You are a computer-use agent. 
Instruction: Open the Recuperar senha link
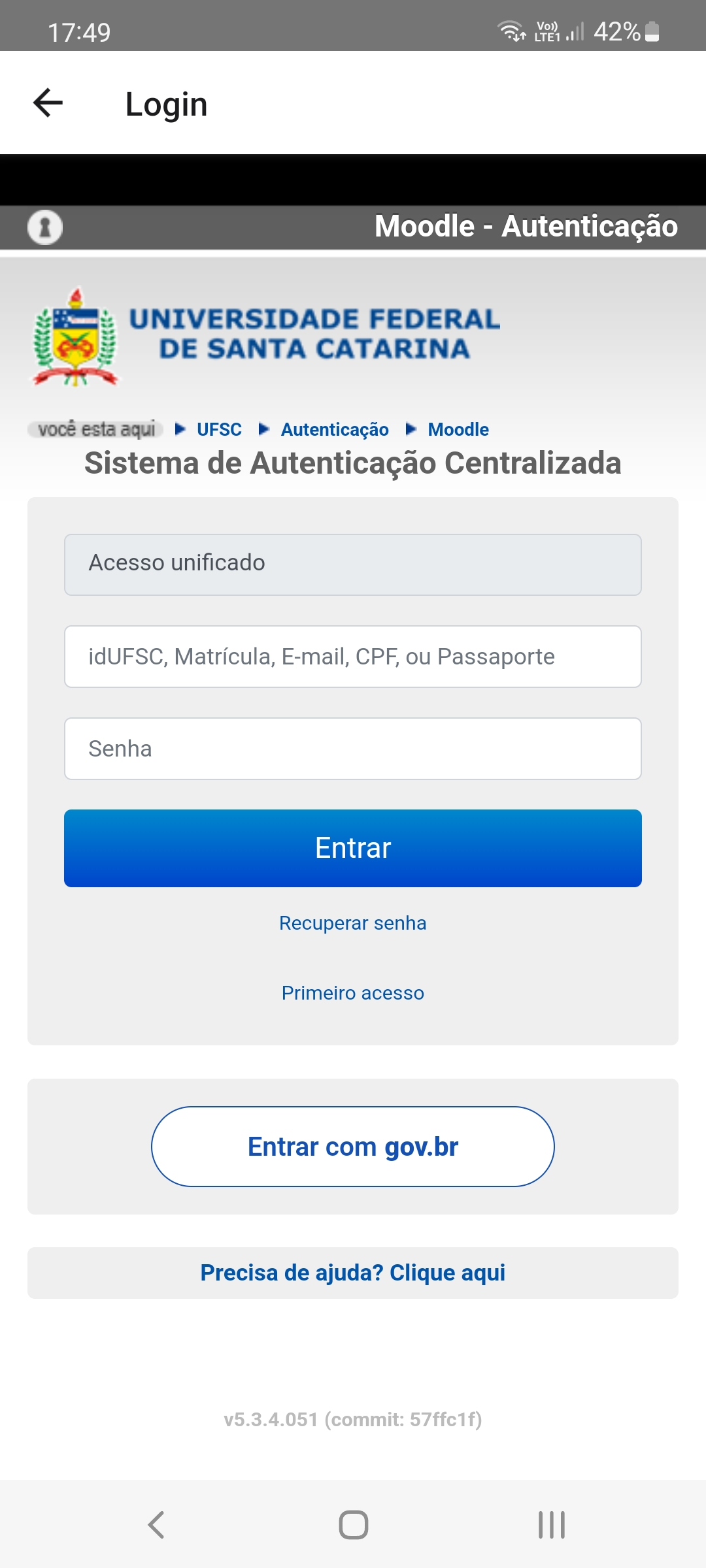353,923
